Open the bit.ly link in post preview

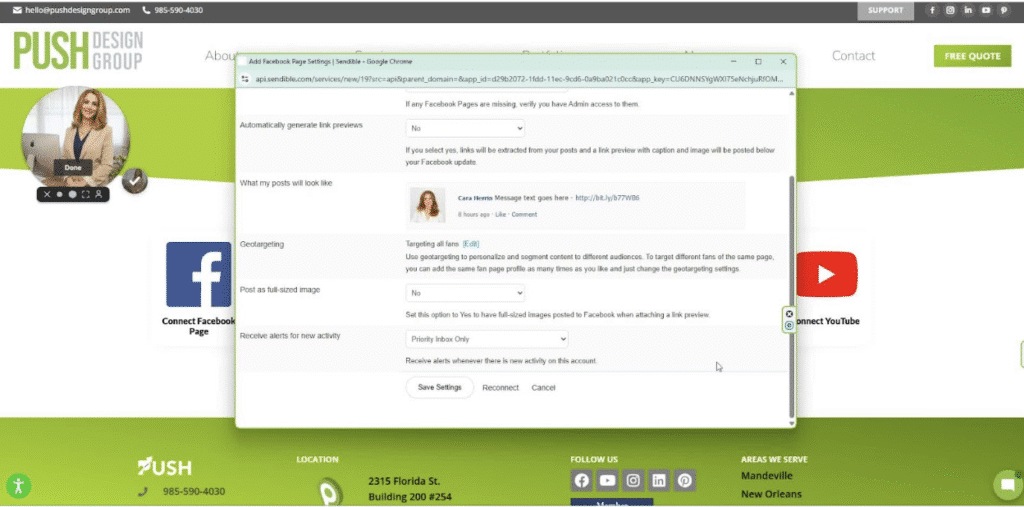(x=607, y=198)
